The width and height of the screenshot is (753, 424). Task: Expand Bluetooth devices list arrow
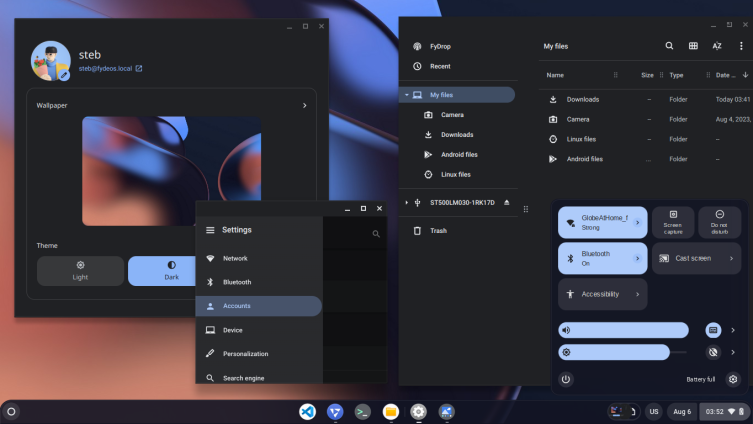pos(637,258)
